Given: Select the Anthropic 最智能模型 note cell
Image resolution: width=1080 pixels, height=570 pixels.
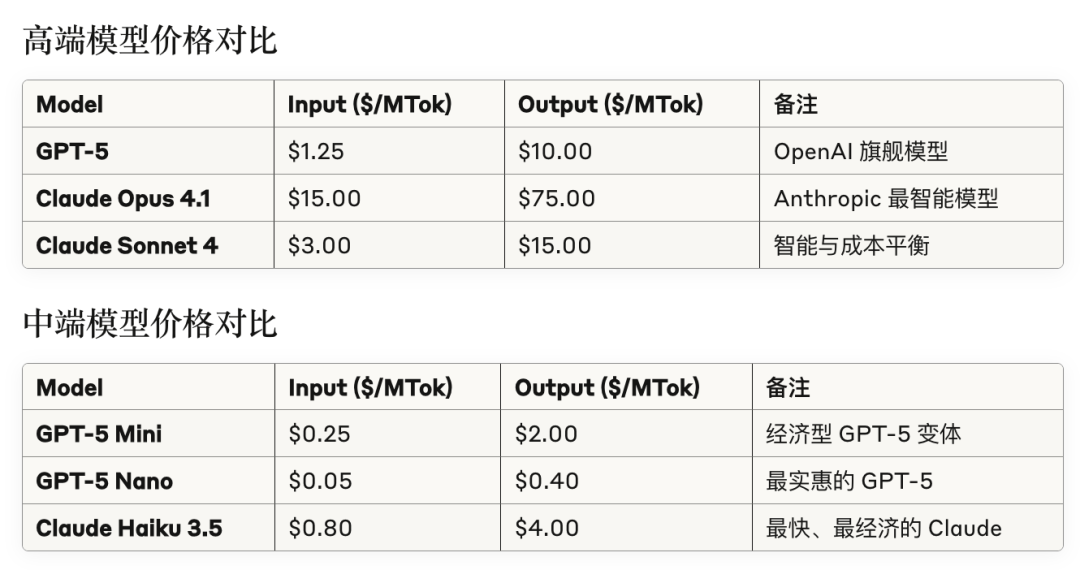Looking at the screenshot, I should click(886, 198).
